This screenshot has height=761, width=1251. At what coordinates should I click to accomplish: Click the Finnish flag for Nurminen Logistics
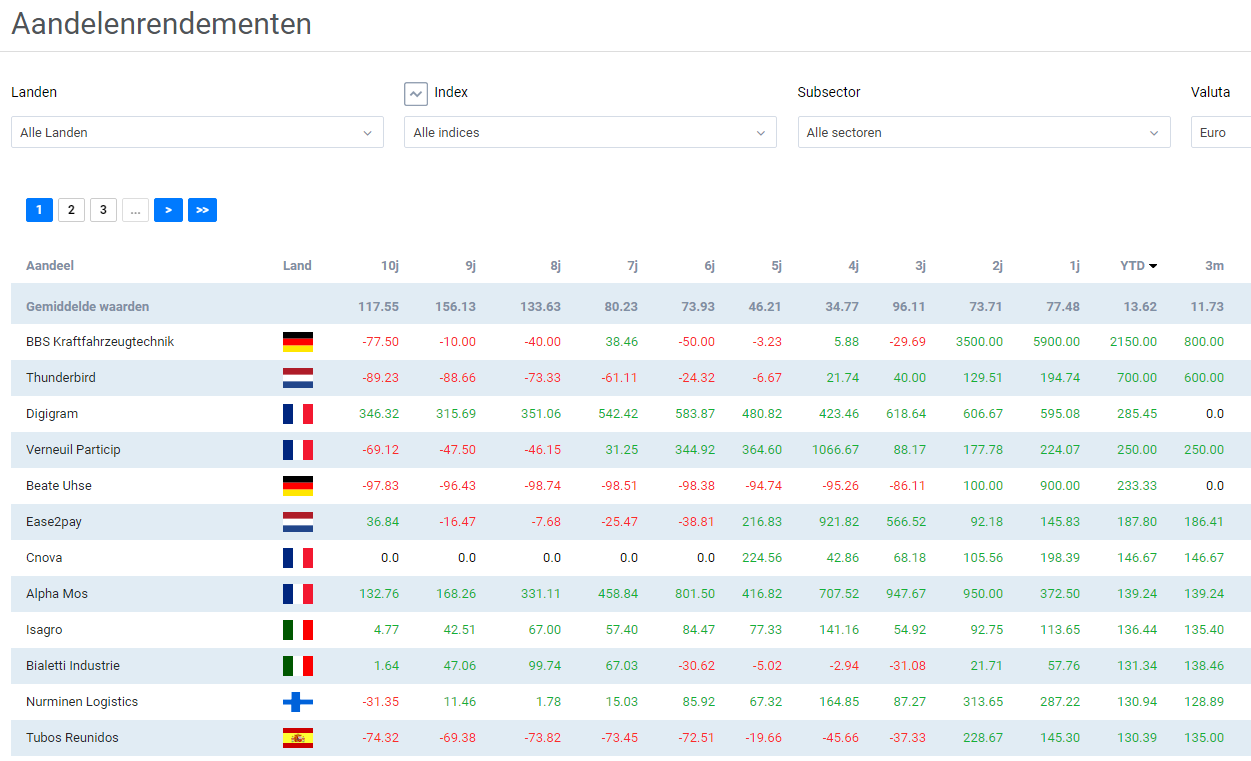[x=298, y=702]
